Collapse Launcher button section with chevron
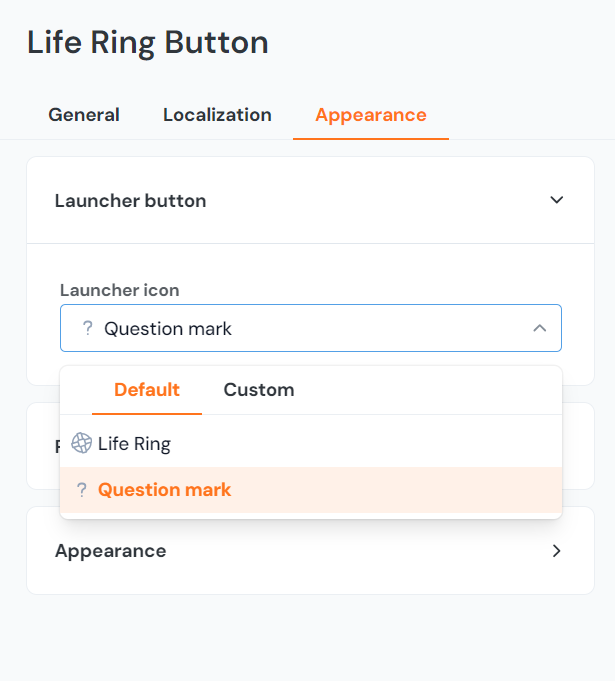Screen dimensions: 615x681 [557, 200]
